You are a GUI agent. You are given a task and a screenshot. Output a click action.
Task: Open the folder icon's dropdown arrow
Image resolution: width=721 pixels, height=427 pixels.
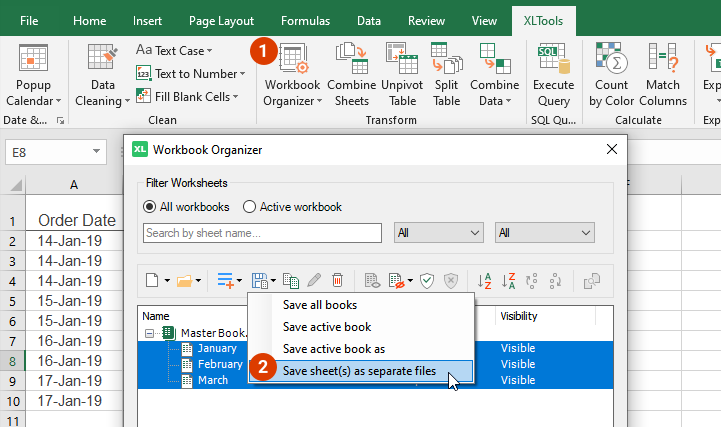coord(198,280)
